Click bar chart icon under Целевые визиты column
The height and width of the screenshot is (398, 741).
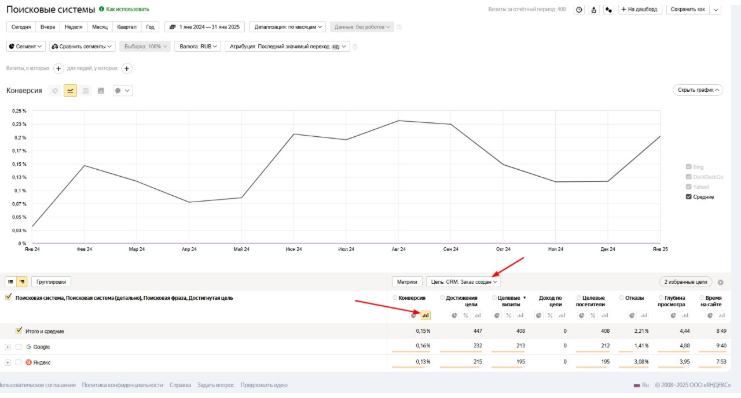tap(520, 315)
